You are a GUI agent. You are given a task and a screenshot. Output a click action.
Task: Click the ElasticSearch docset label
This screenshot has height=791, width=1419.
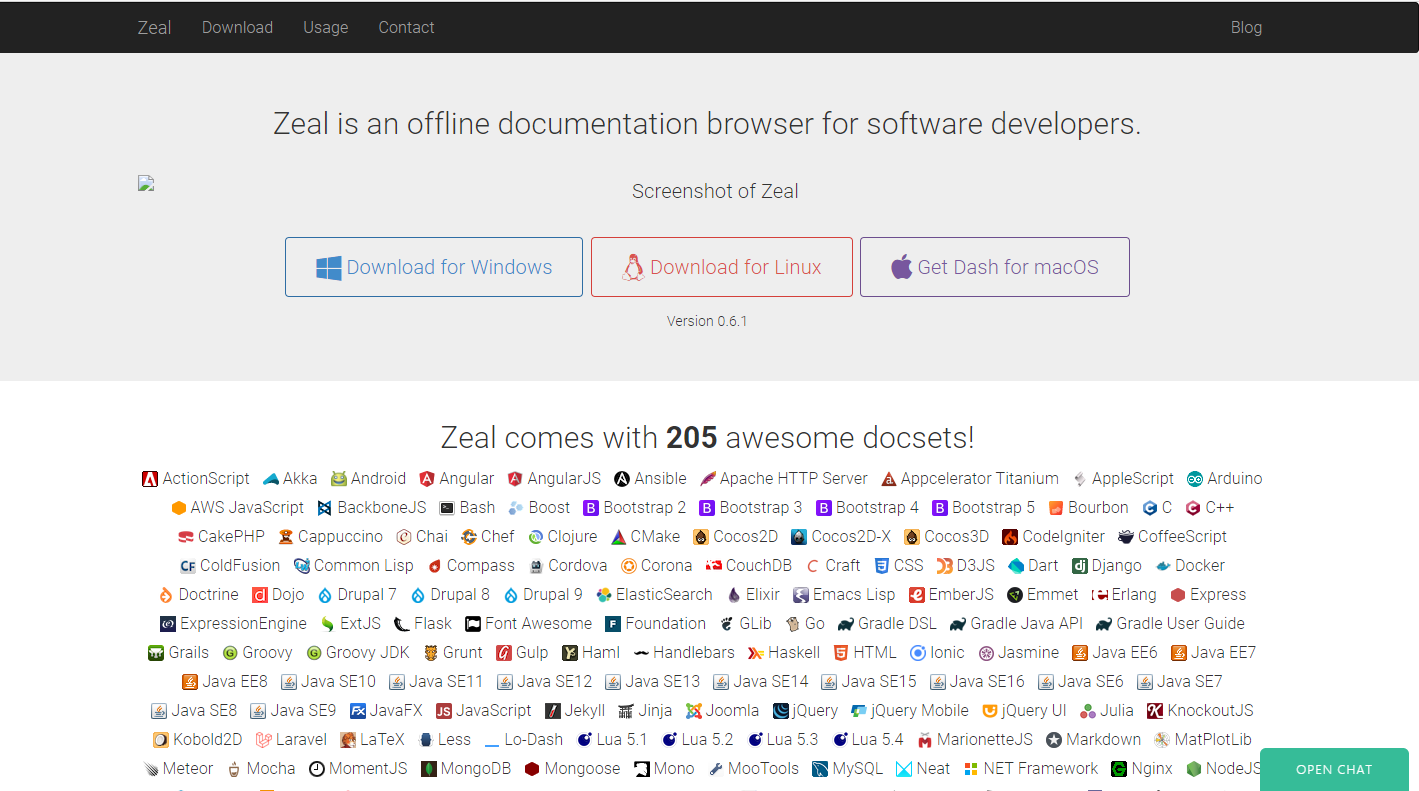click(664, 595)
